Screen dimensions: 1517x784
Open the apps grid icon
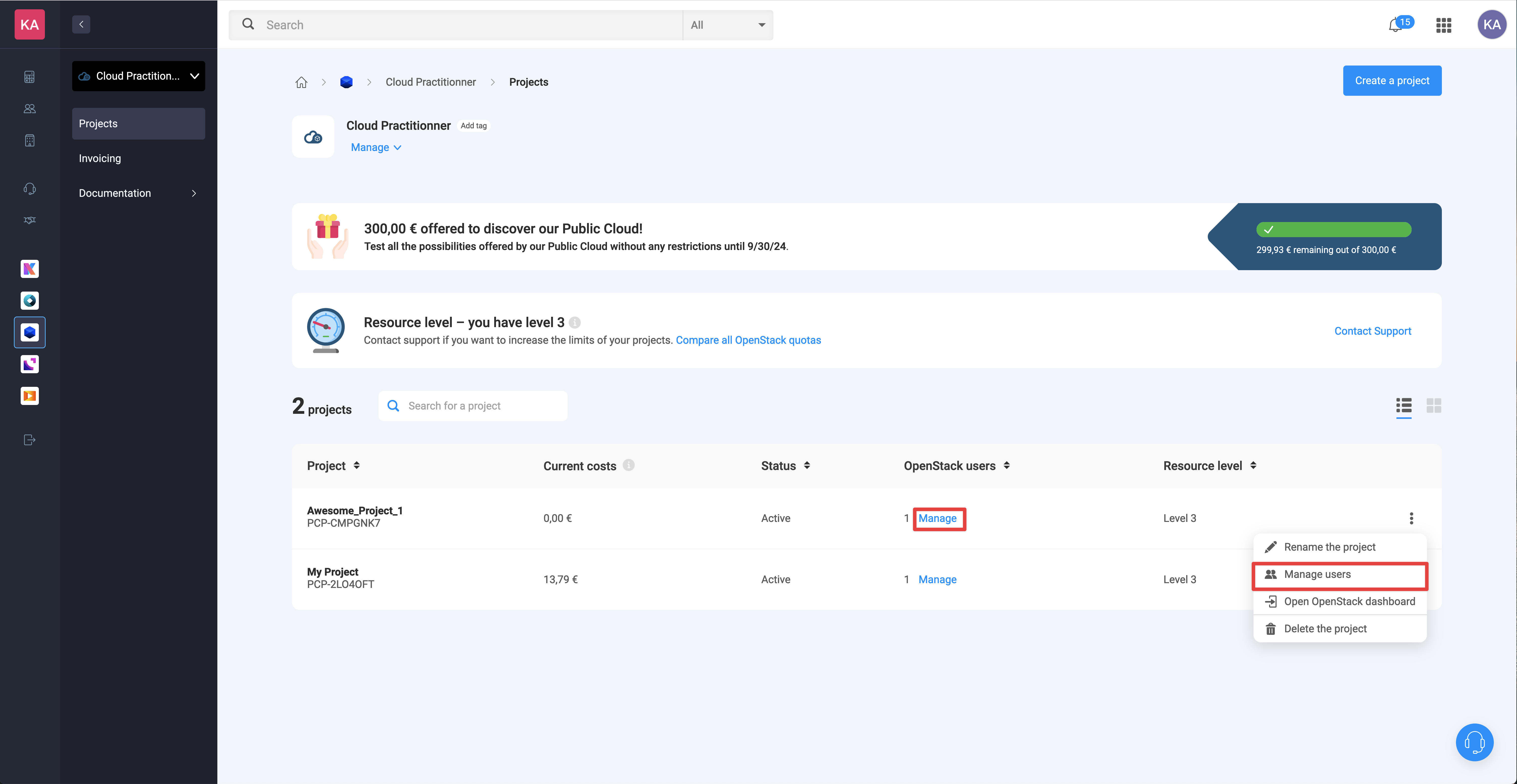(x=1443, y=25)
